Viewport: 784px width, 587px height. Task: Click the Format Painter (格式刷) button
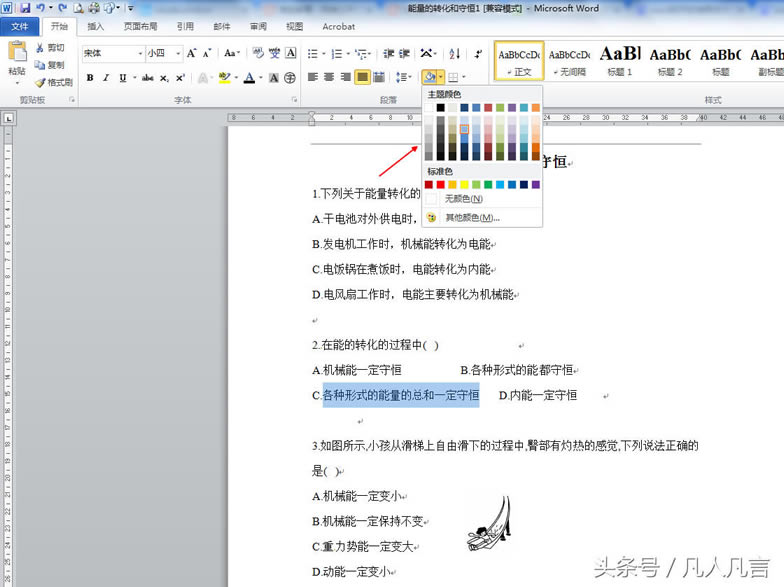(x=54, y=82)
